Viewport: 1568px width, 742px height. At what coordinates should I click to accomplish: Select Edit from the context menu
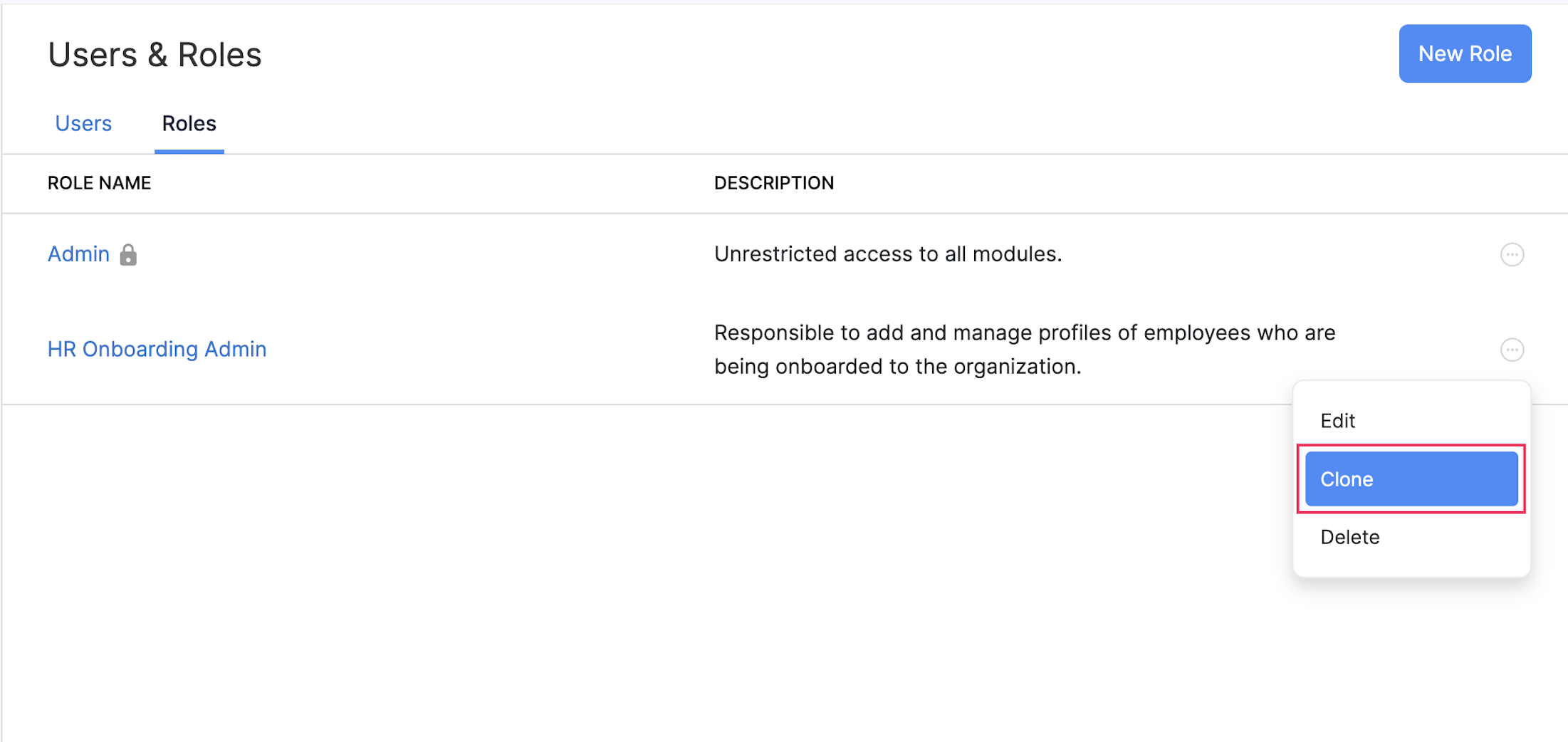[x=1337, y=420]
